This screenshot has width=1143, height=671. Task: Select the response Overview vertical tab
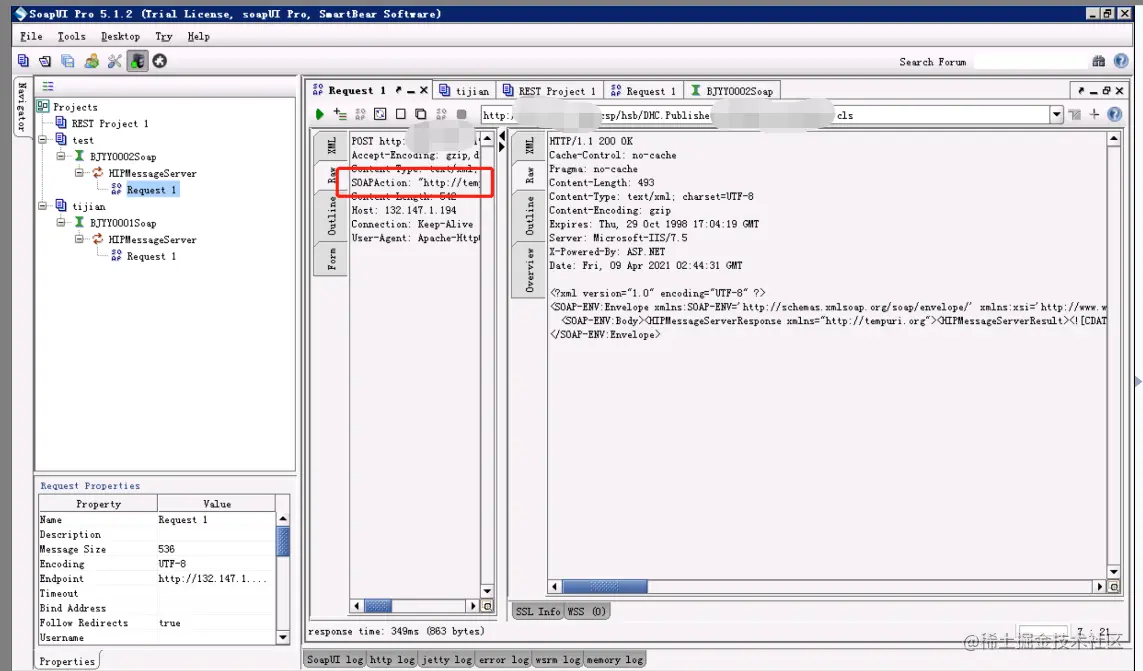pyautogui.click(x=529, y=271)
